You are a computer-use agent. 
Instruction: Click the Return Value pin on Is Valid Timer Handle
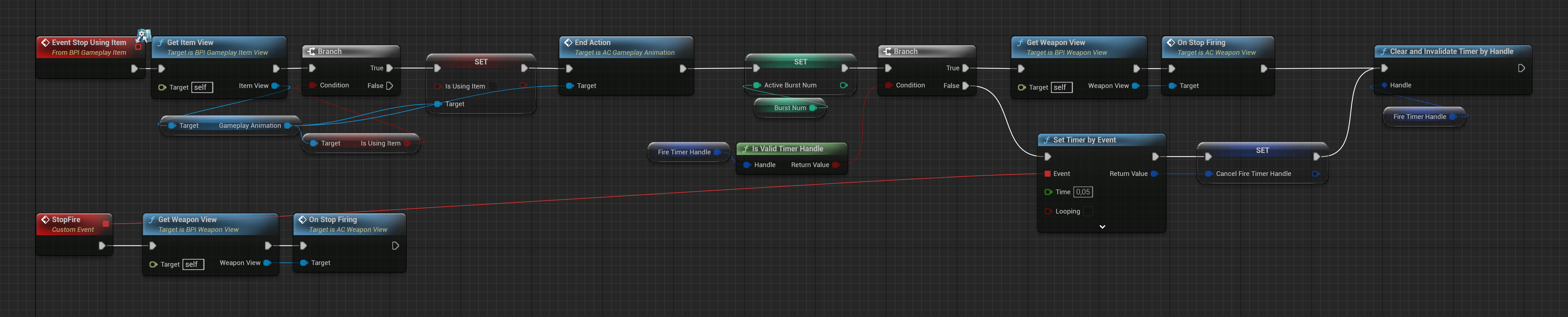coord(836,165)
